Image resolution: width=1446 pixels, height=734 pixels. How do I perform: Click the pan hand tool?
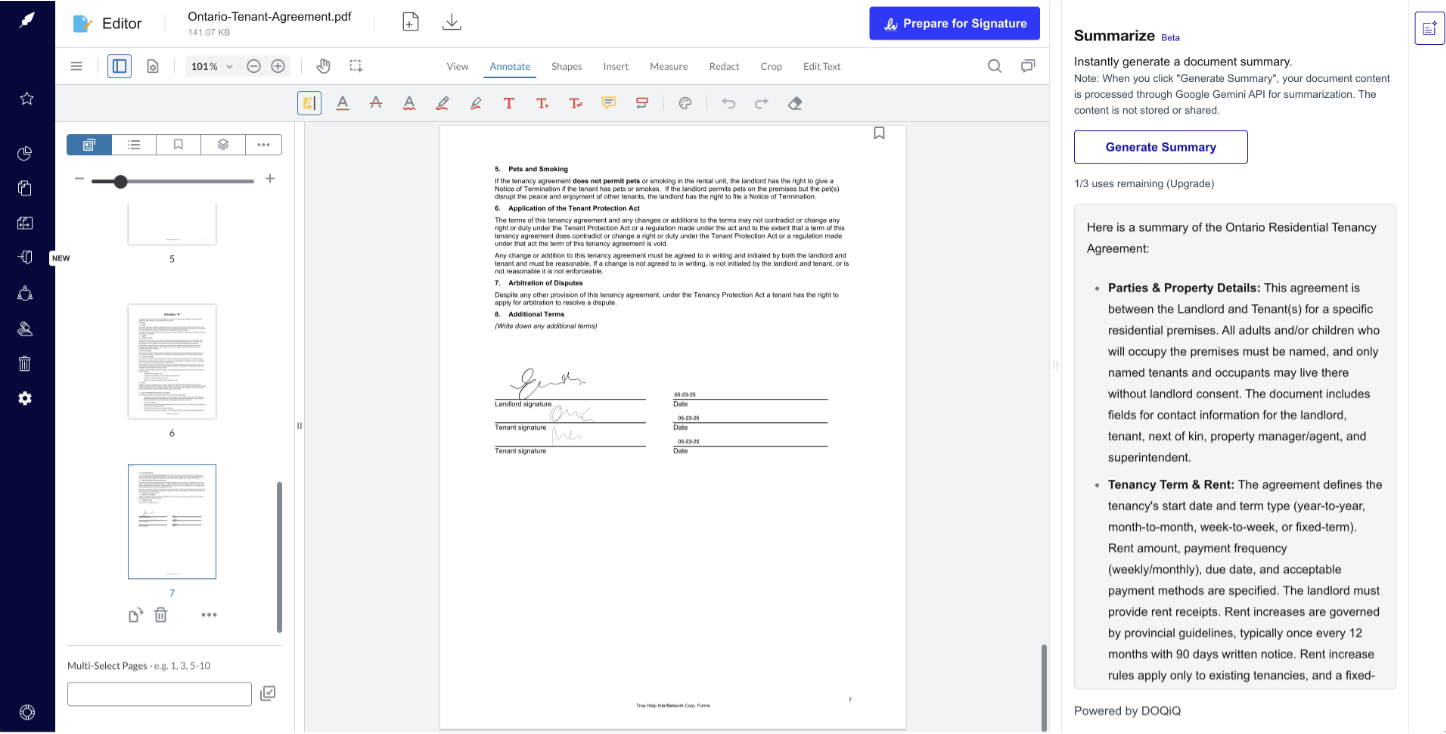tap(323, 66)
